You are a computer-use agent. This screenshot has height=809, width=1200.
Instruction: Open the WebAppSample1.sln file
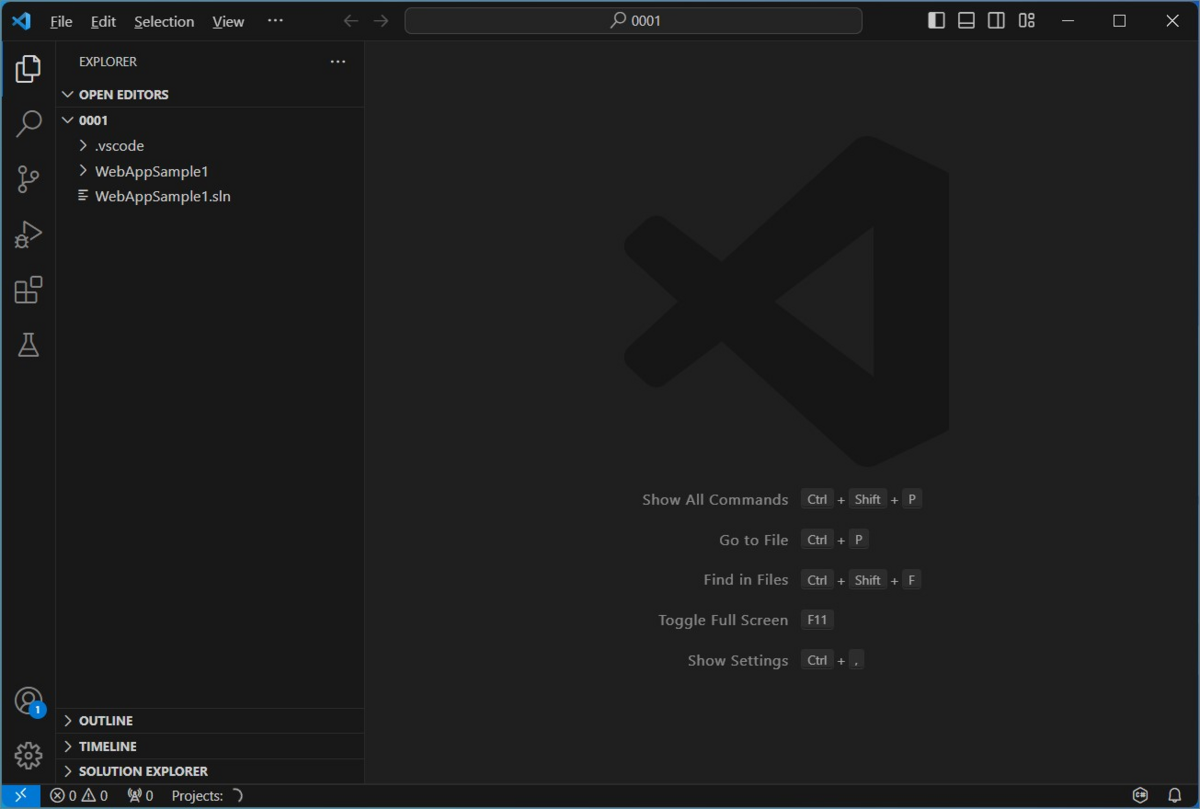[x=210, y=197]
